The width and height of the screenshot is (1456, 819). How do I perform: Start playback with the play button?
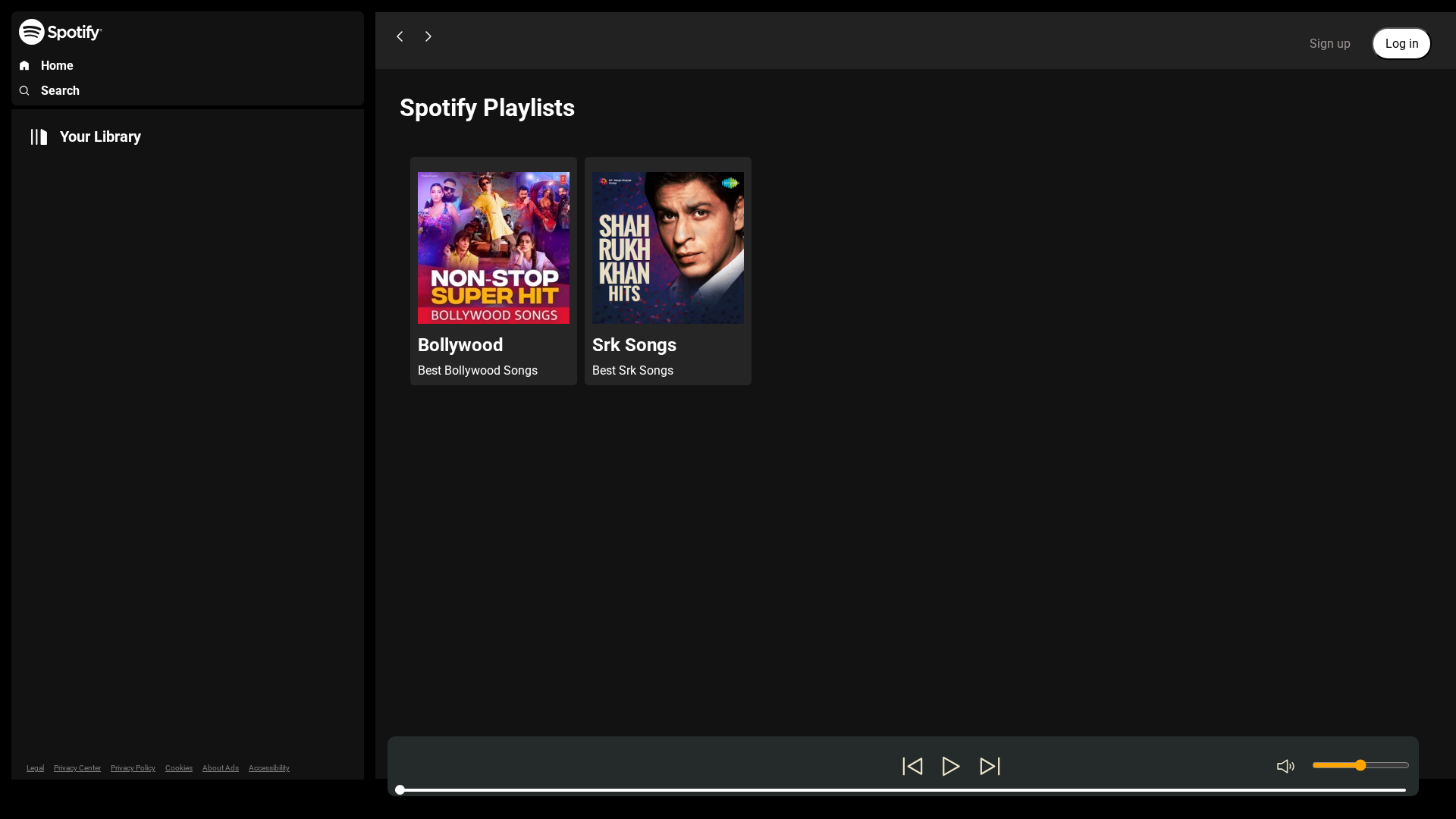point(951,766)
